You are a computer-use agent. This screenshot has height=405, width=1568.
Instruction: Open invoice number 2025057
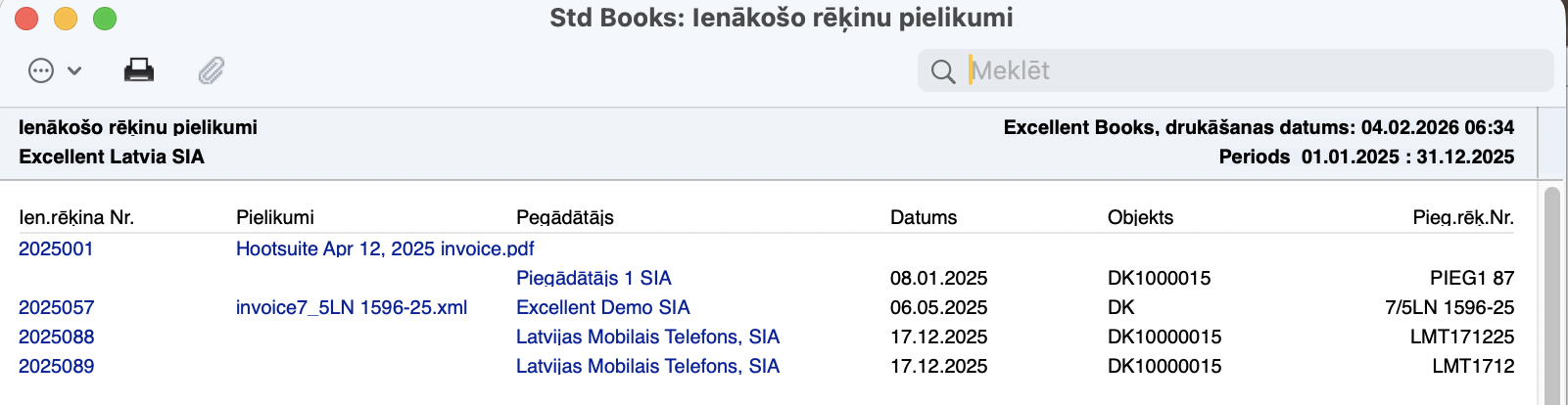pos(56,307)
